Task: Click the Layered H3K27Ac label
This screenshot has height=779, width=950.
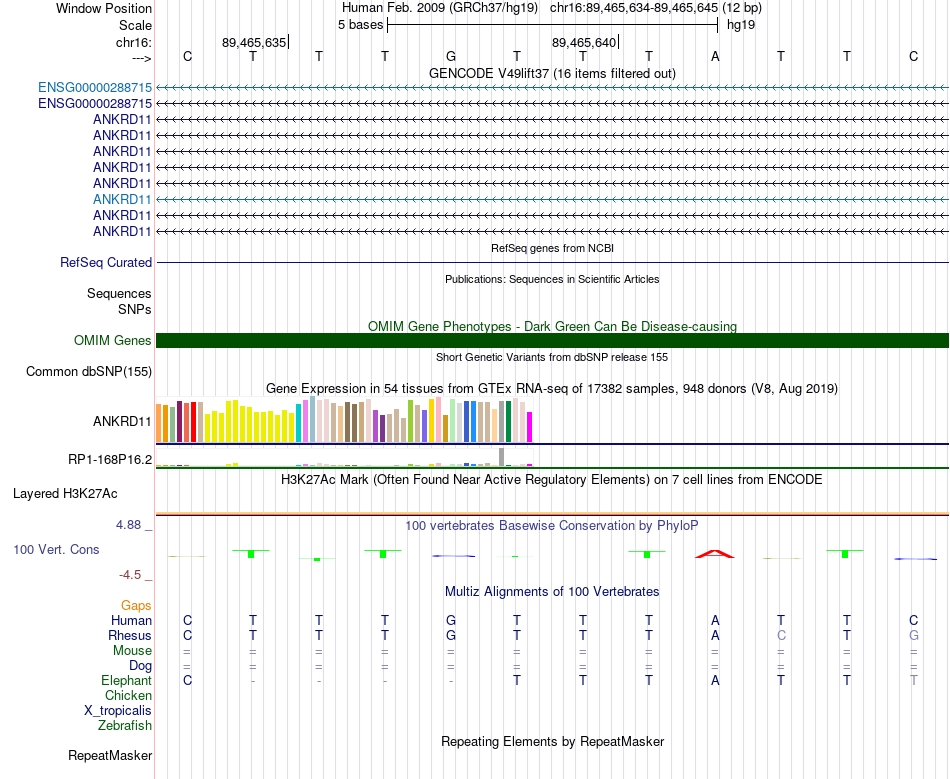Action: [65, 494]
